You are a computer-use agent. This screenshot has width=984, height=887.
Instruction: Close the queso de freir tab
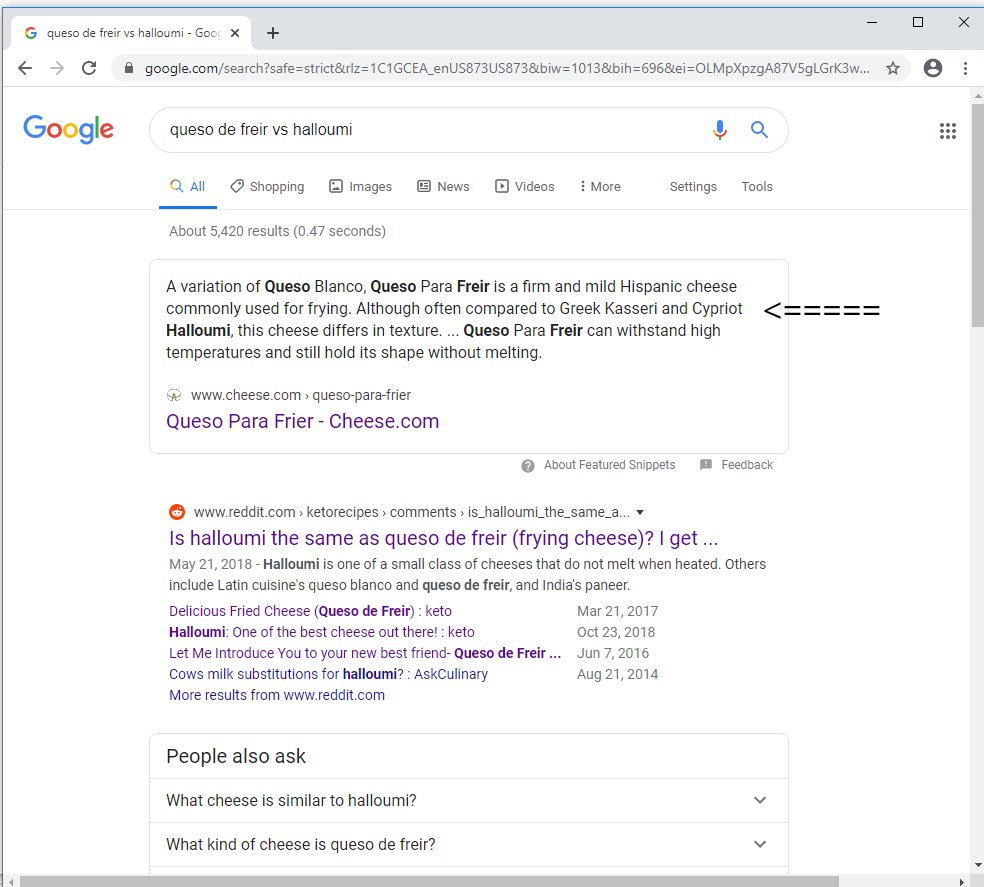(235, 33)
